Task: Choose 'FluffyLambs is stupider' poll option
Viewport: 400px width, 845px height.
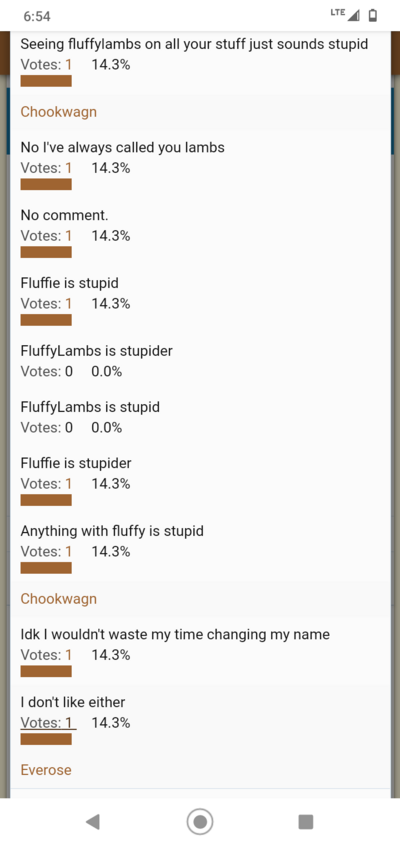Action: pyautogui.click(x=96, y=351)
